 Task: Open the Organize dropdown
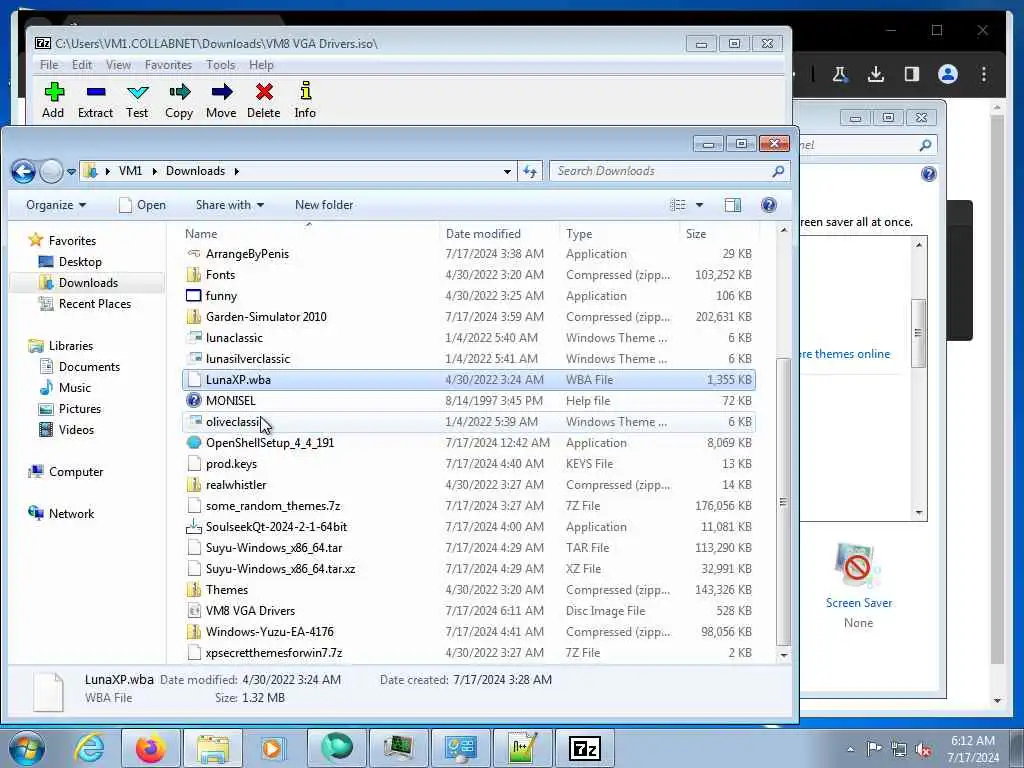[x=56, y=205]
